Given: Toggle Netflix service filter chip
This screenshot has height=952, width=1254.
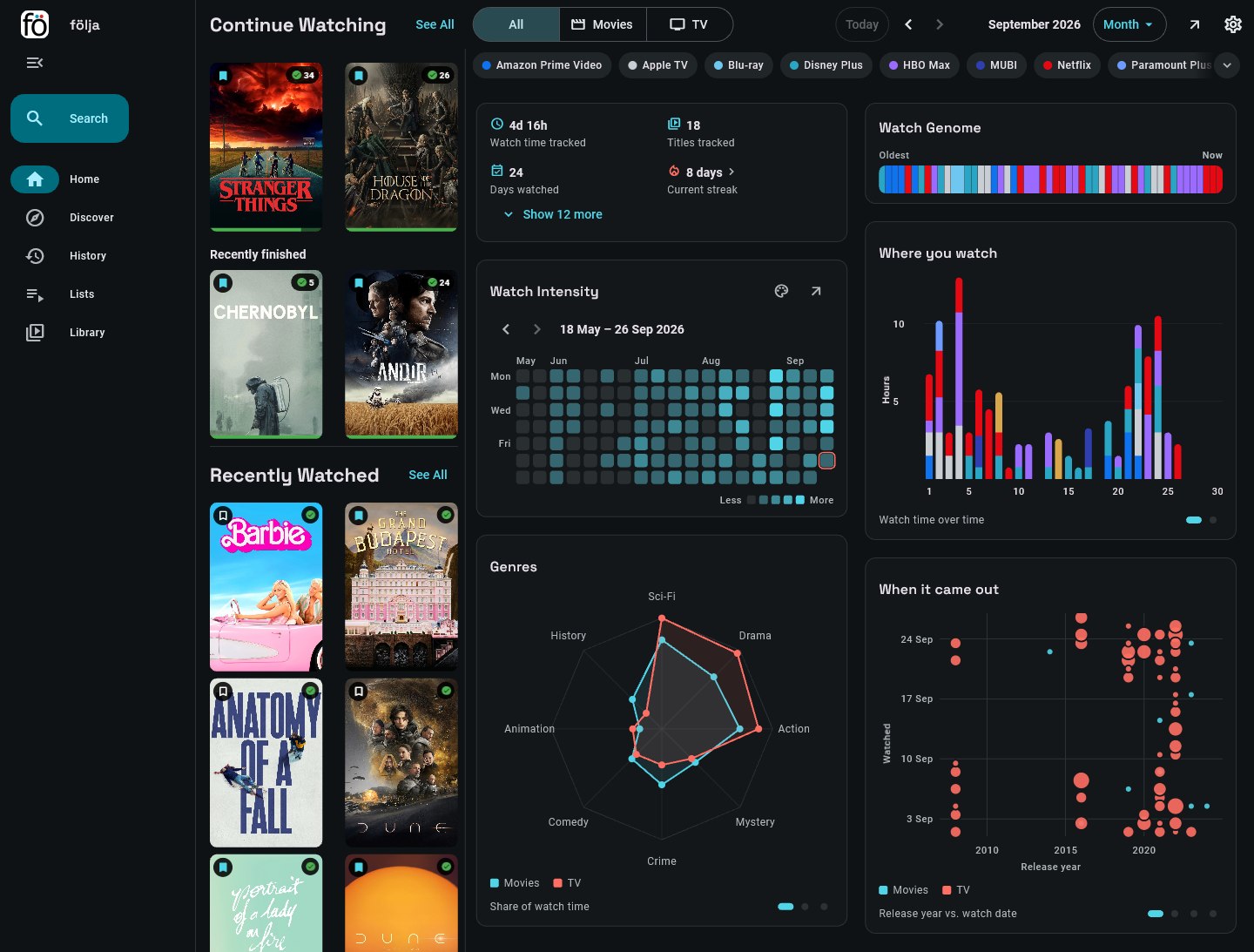Looking at the screenshot, I should point(1067,65).
